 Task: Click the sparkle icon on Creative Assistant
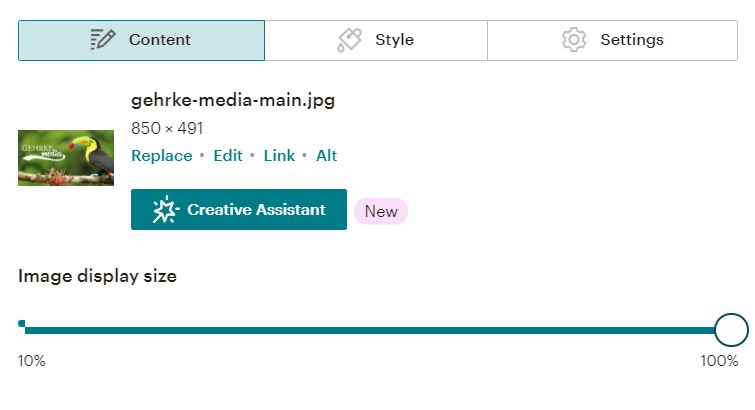(x=166, y=210)
